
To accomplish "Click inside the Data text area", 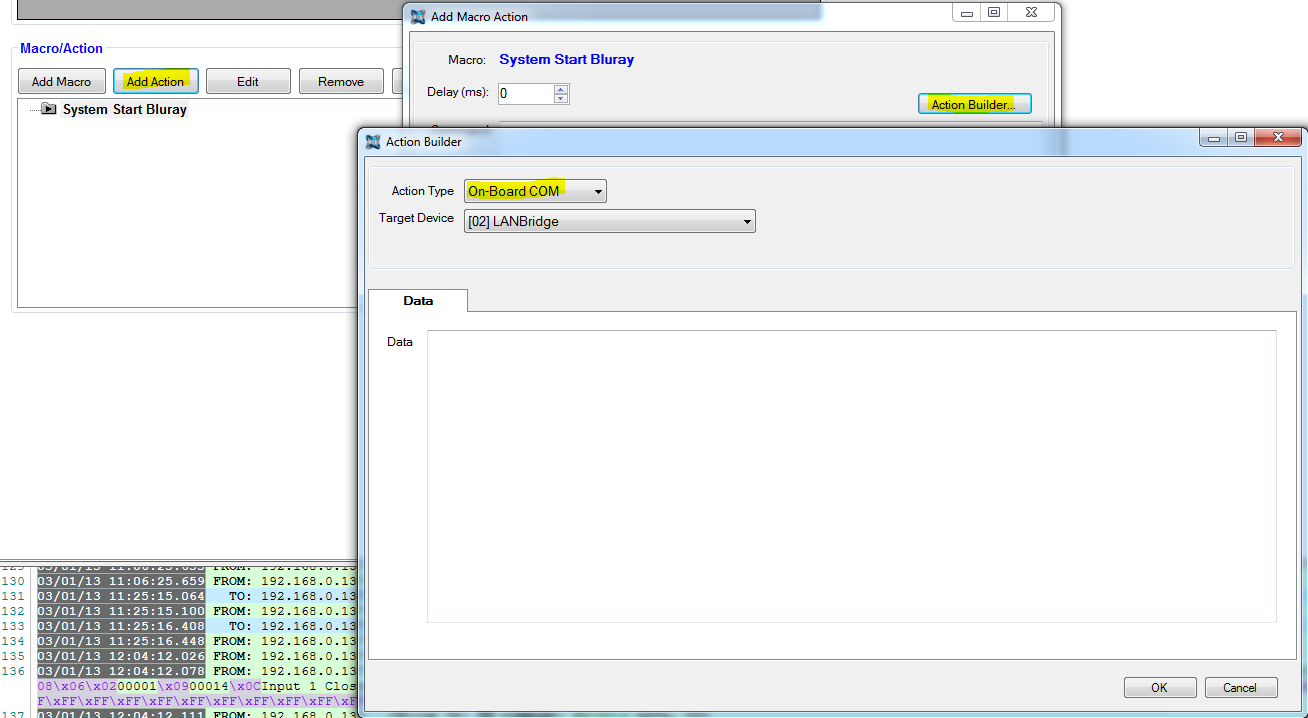I will click(850, 475).
